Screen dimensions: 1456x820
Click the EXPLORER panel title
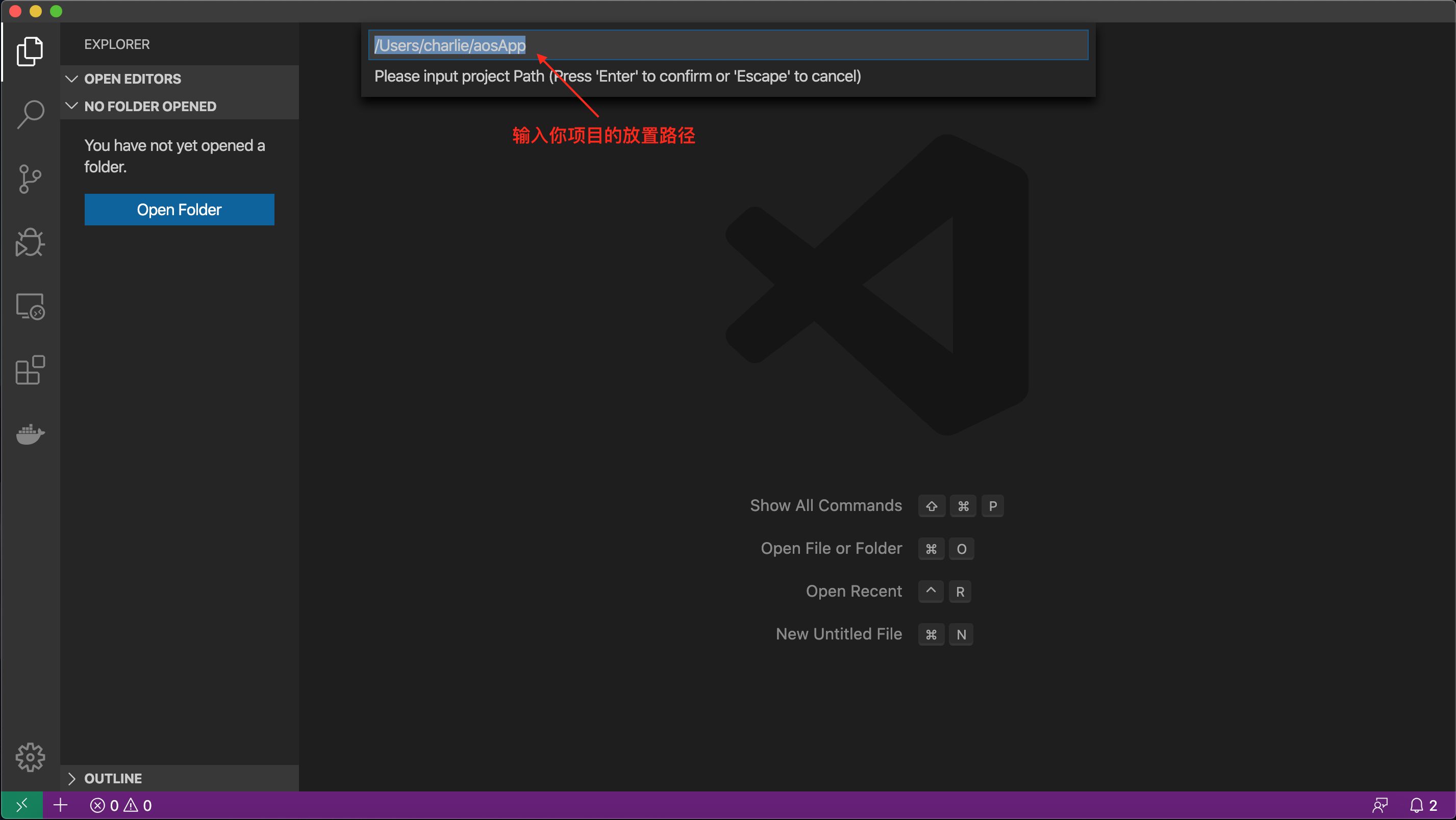[x=117, y=44]
